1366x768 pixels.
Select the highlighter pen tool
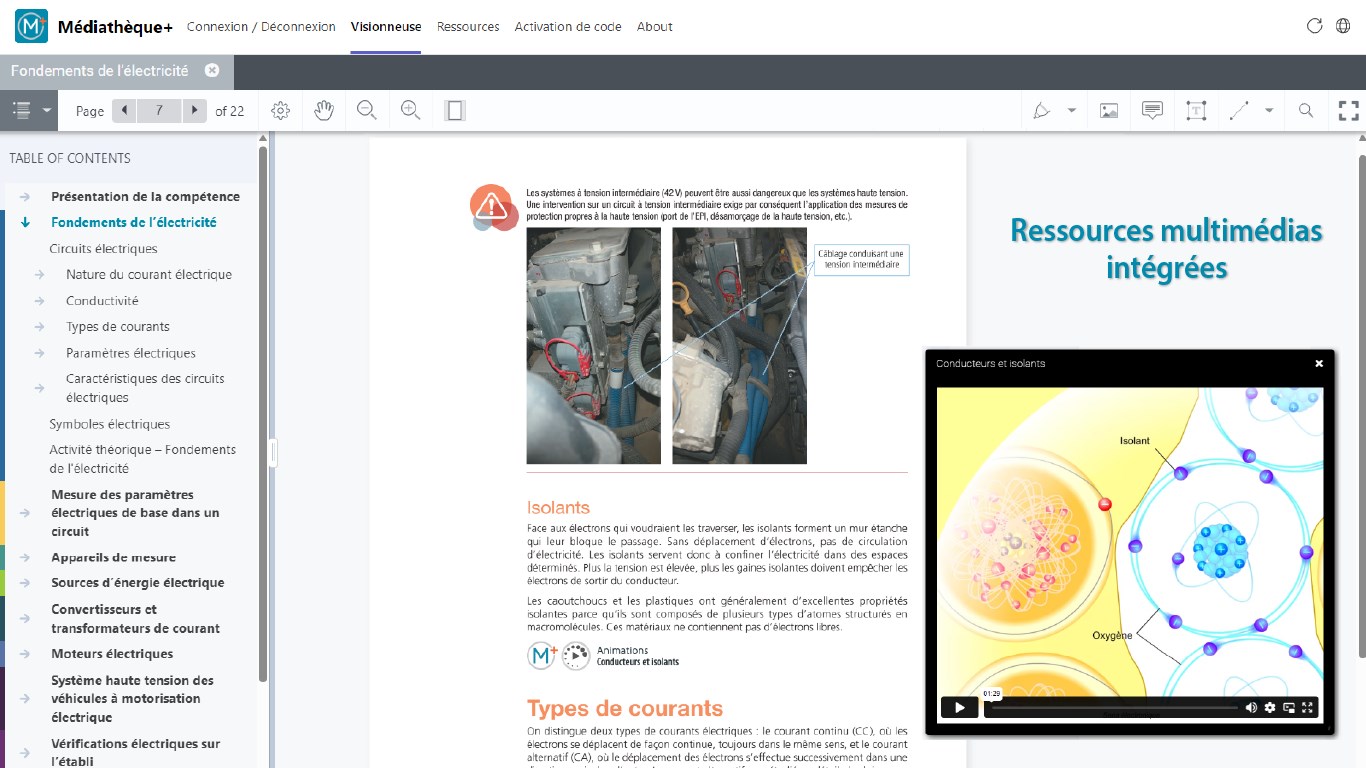coord(1042,111)
